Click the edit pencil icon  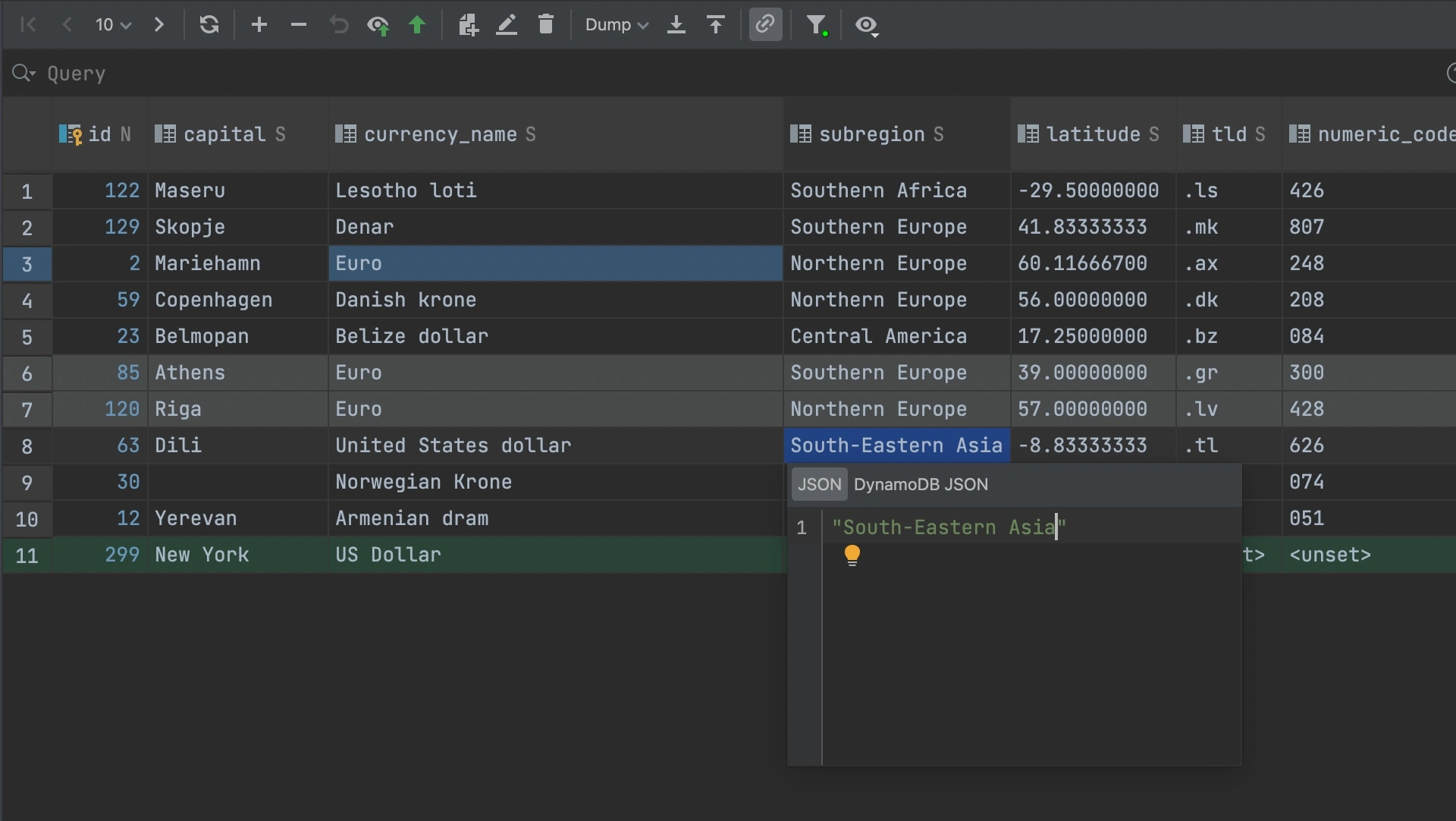point(507,25)
